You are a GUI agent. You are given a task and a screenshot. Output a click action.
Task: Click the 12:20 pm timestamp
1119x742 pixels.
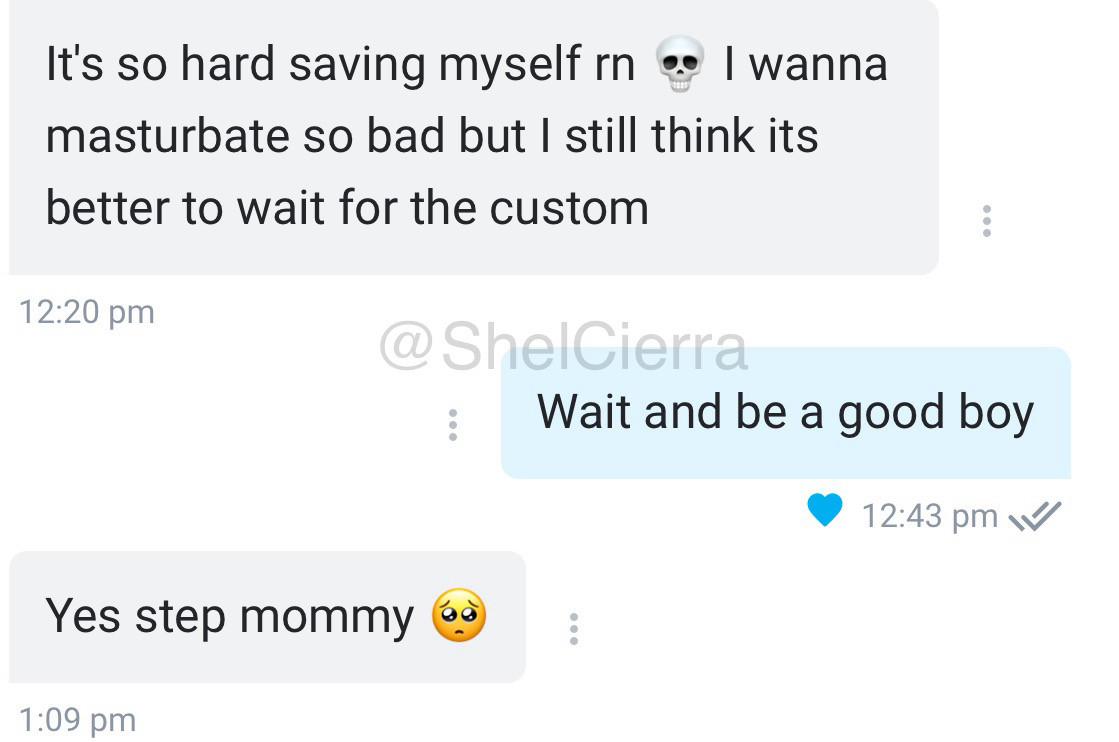[86, 312]
